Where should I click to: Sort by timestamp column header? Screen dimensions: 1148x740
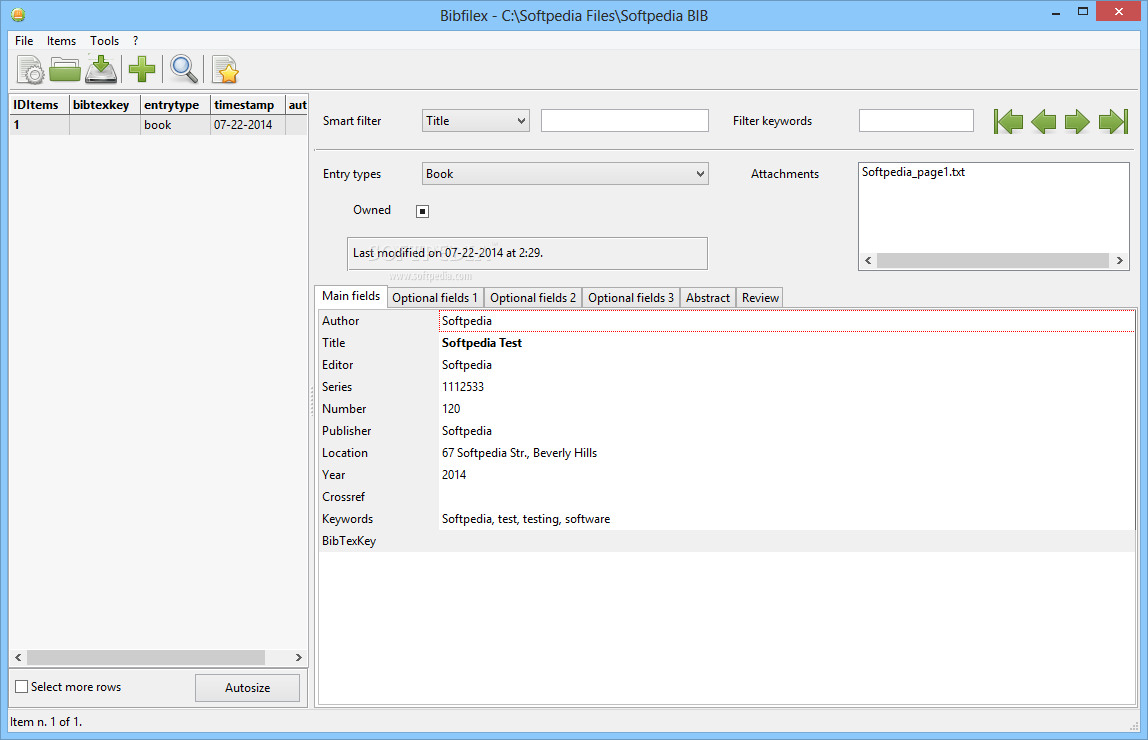[247, 105]
